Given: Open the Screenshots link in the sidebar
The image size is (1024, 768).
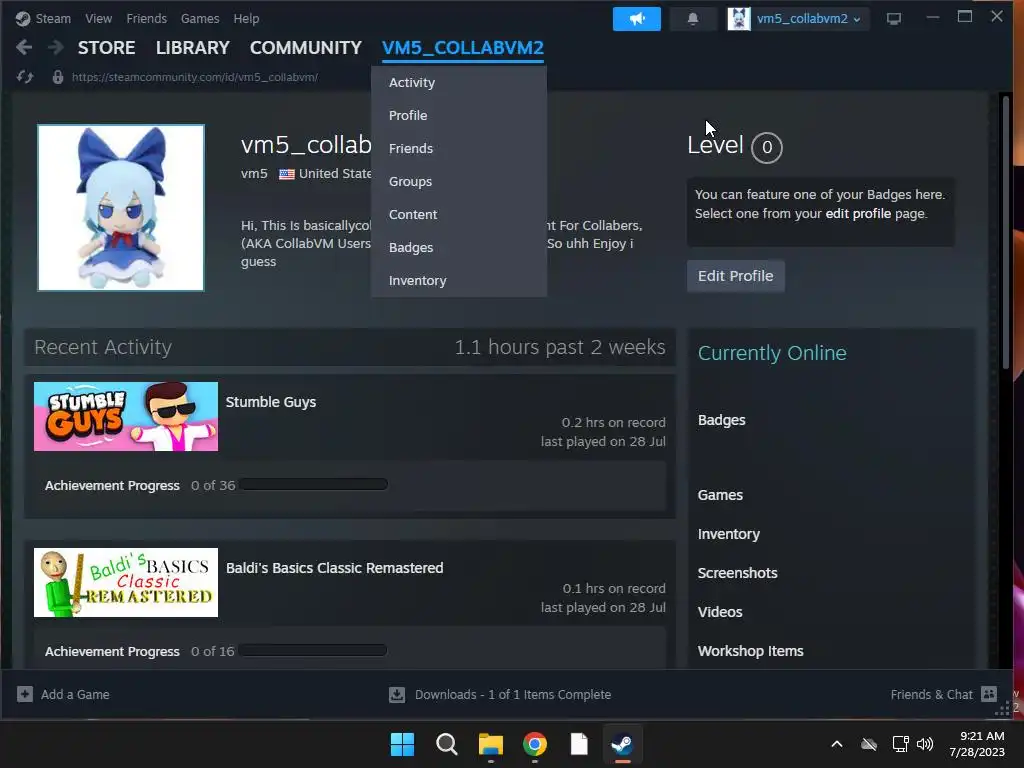Looking at the screenshot, I should [737, 573].
